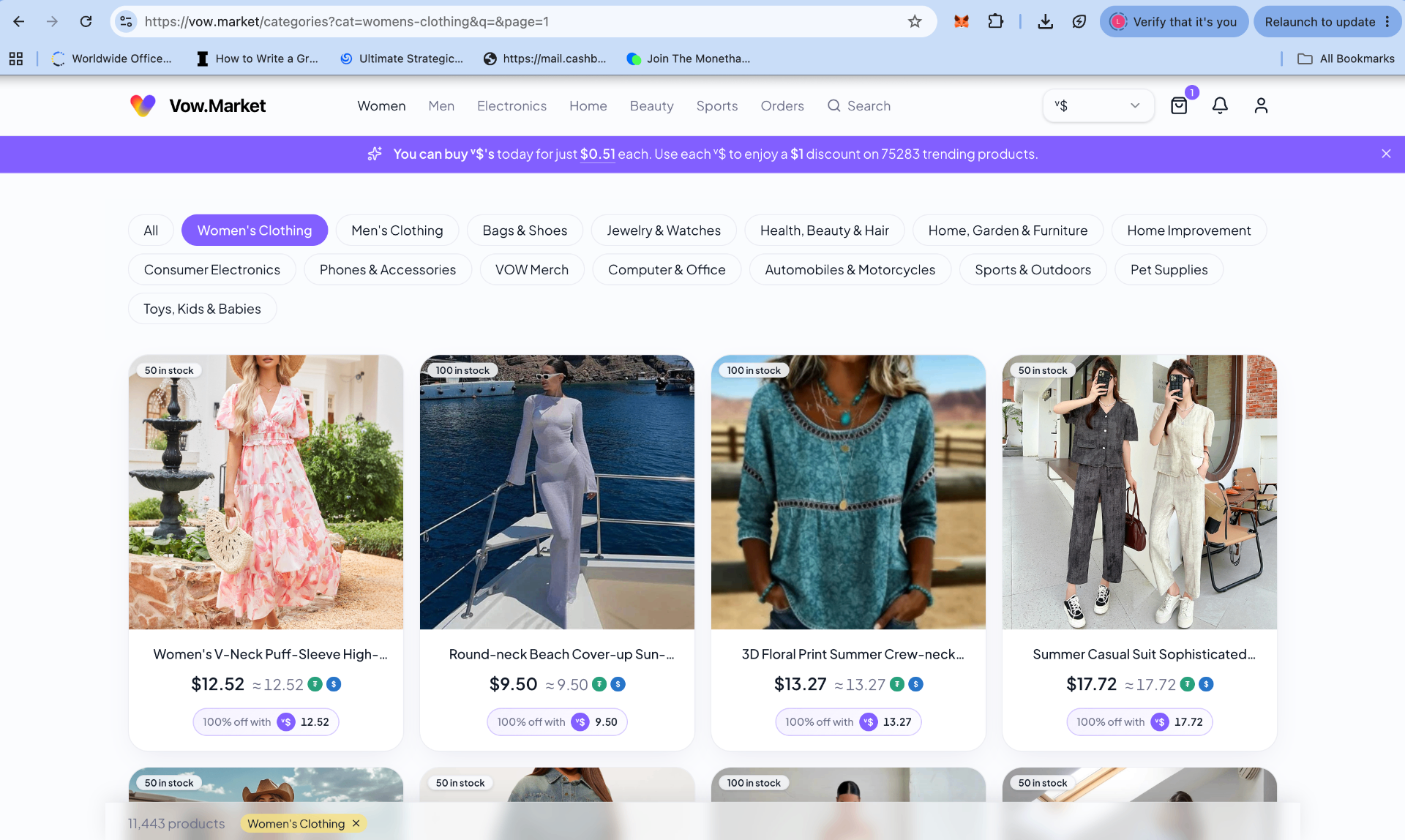Screen dimensions: 1405x840
Task: Open the Men nav menu
Action: [x=441, y=106]
